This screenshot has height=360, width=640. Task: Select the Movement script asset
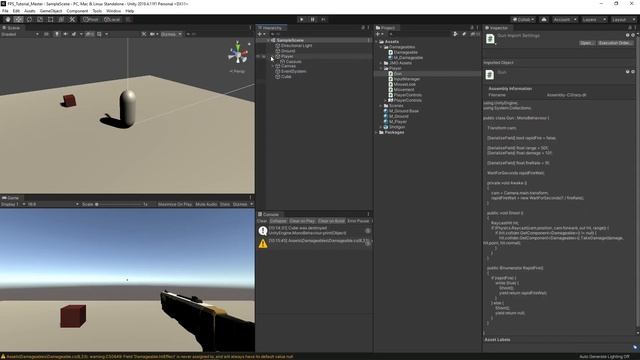pyautogui.click(x=404, y=90)
